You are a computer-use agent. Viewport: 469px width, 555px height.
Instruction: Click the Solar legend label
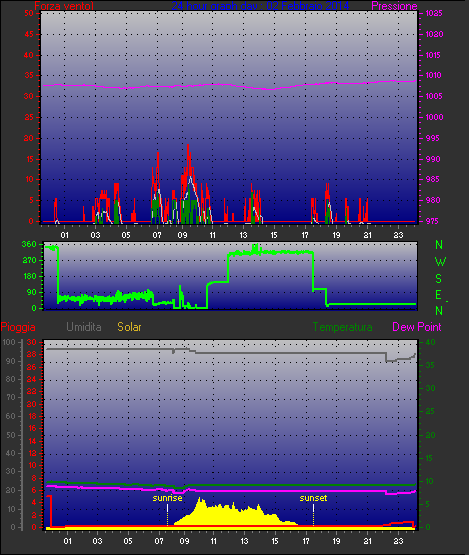click(129, 327)
